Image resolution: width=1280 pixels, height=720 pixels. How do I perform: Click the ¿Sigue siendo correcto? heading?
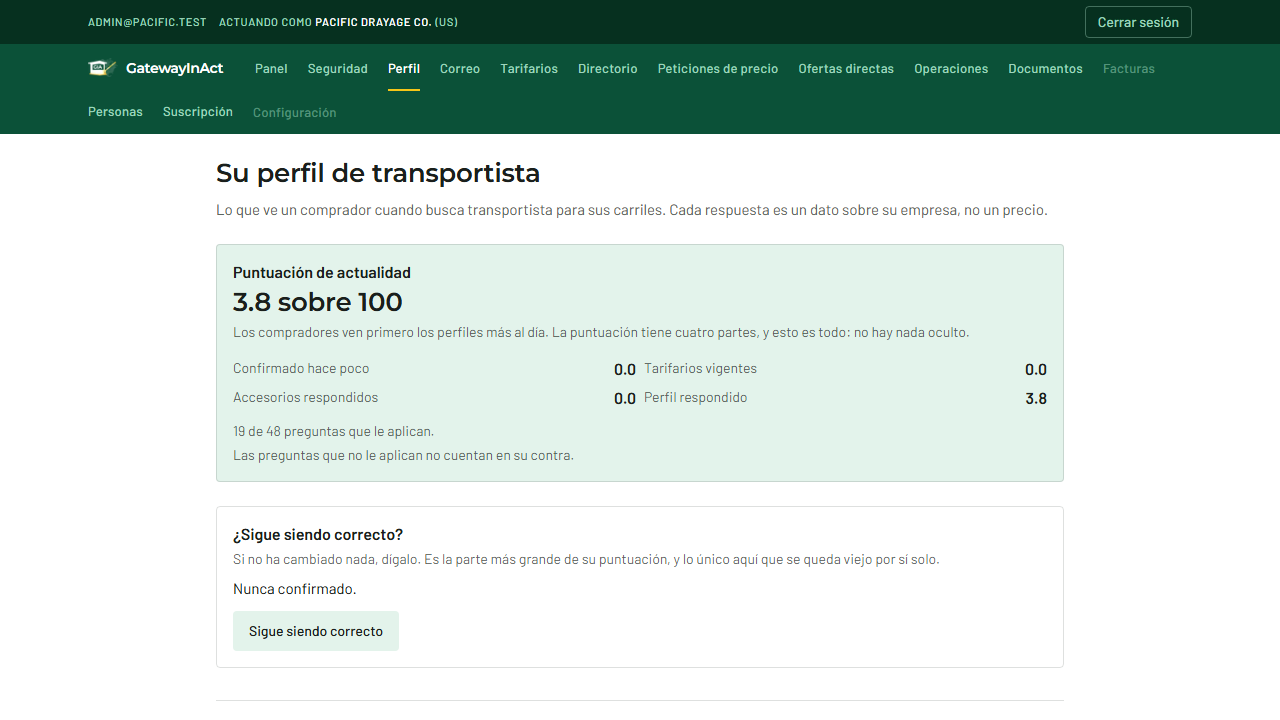click(318, 535)
